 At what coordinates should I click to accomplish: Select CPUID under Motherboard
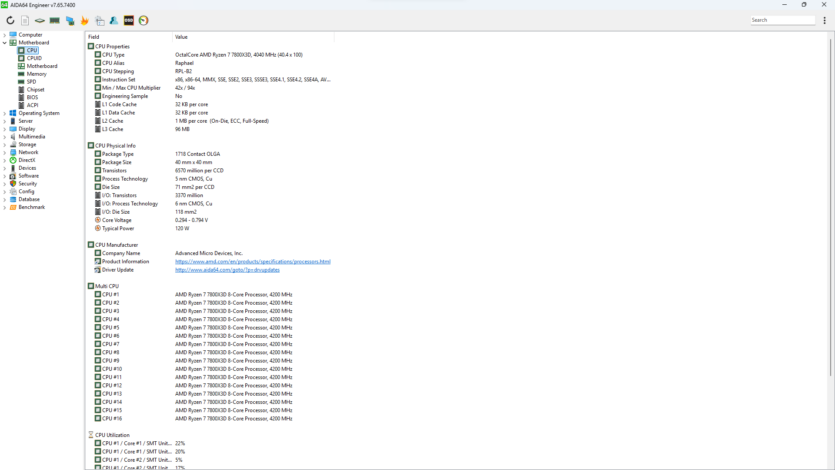click(34, 58)
